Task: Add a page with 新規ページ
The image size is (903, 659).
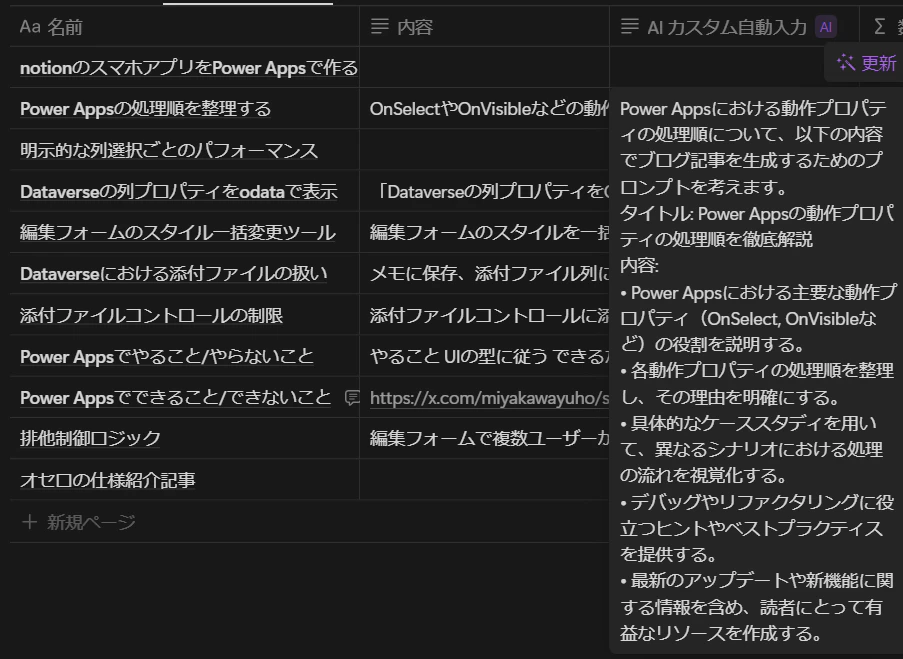Action: (78, 522)
